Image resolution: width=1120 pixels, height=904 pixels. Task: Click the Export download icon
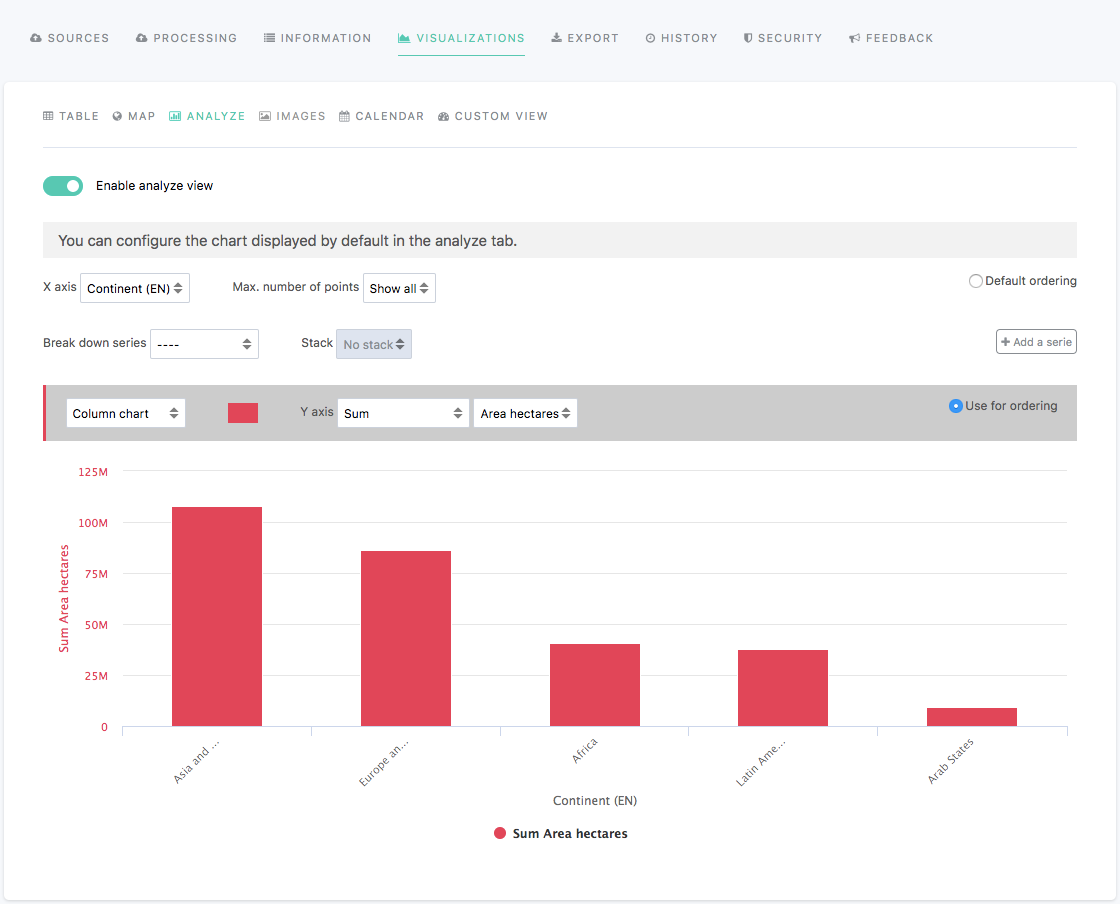[x=556, y=38]
